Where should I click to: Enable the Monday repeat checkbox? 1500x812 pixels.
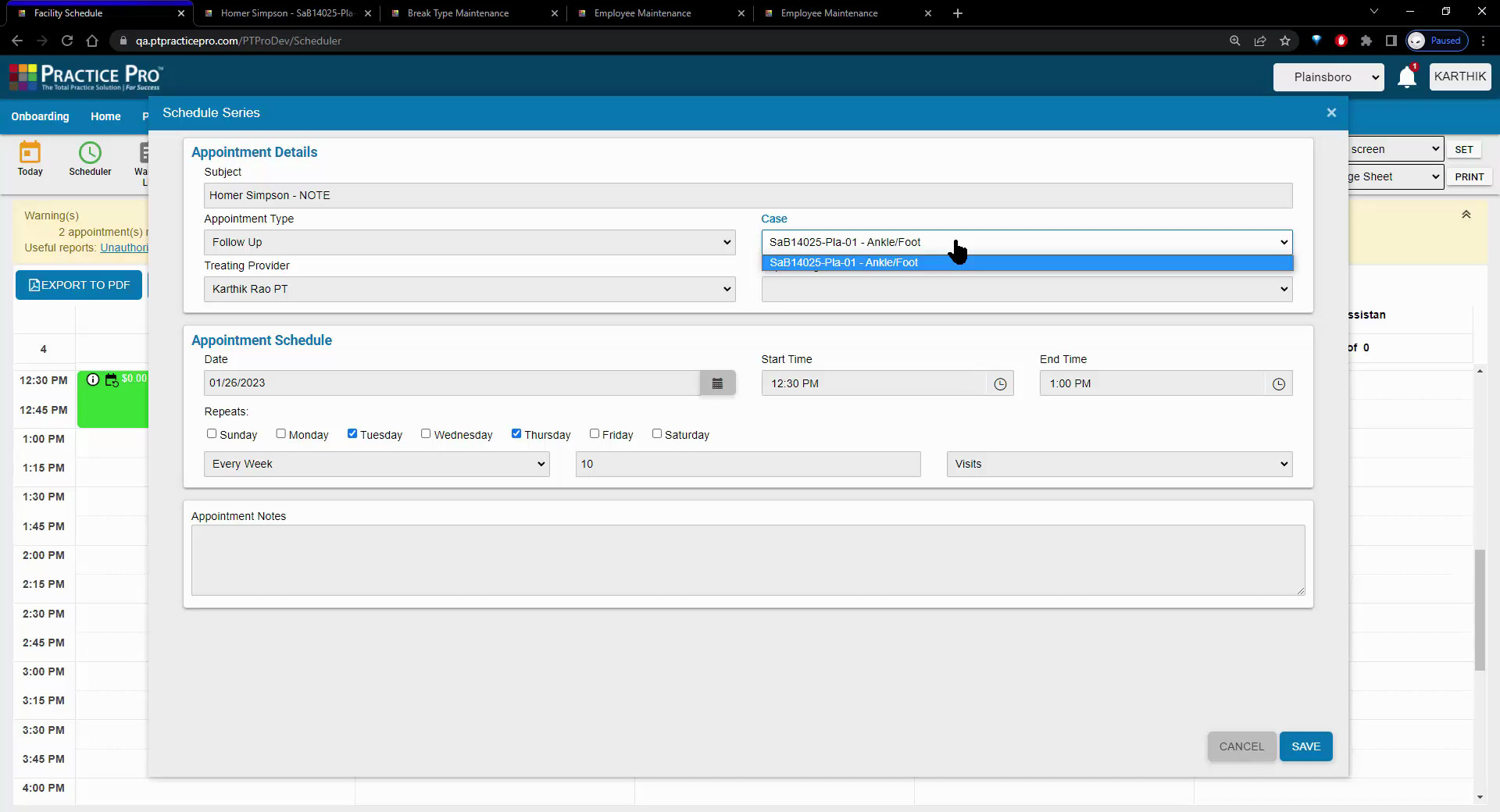pyautogui.click(x=280, y=434)
